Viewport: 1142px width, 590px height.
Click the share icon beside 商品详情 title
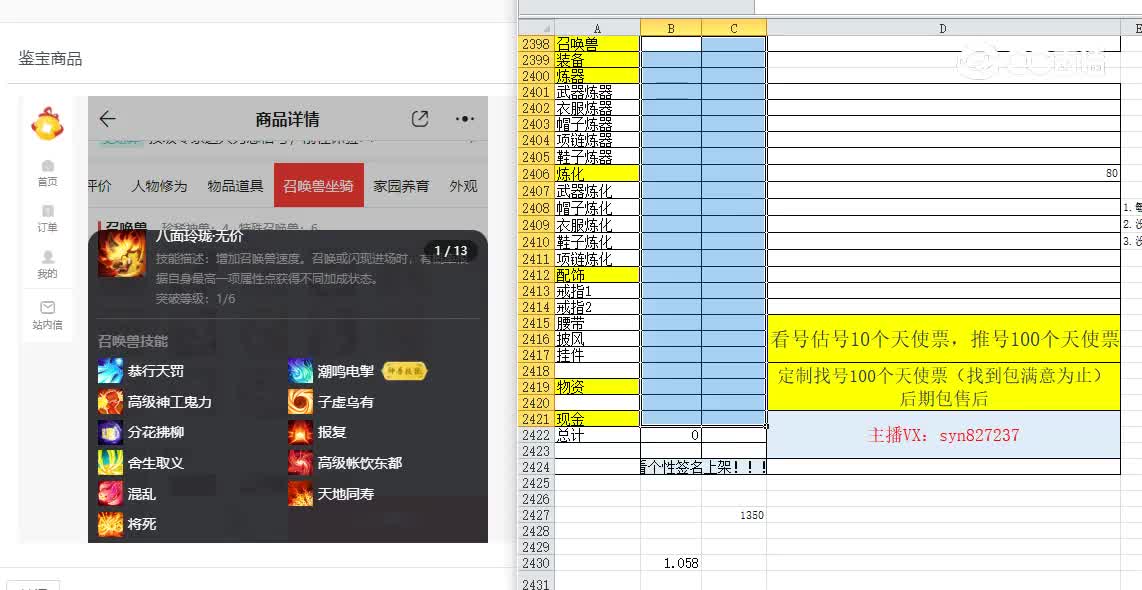click(420, 118)
